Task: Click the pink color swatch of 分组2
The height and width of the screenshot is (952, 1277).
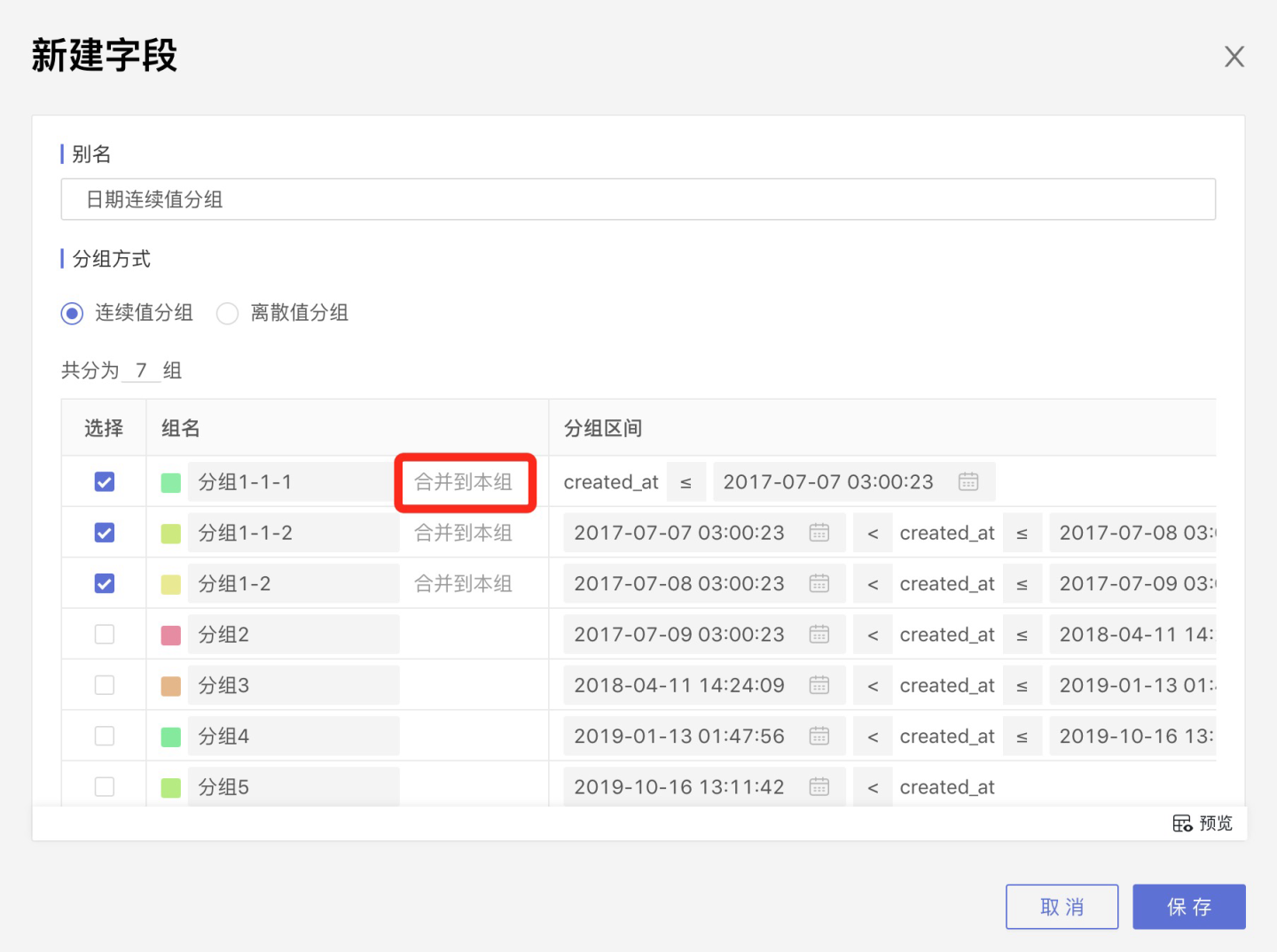Action: click(171, 636)
